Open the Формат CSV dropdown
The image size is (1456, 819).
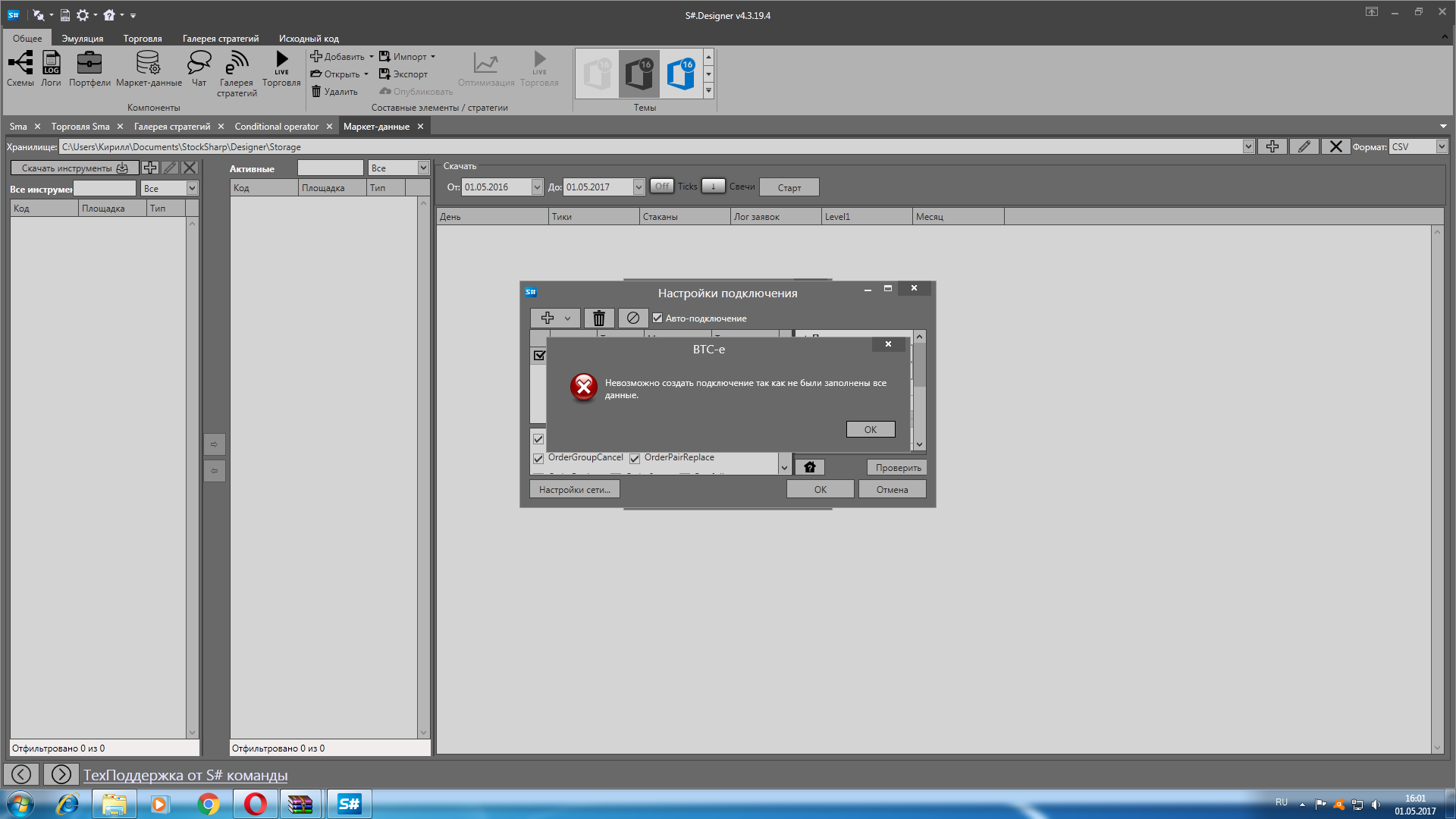[x=1442, y=147]
